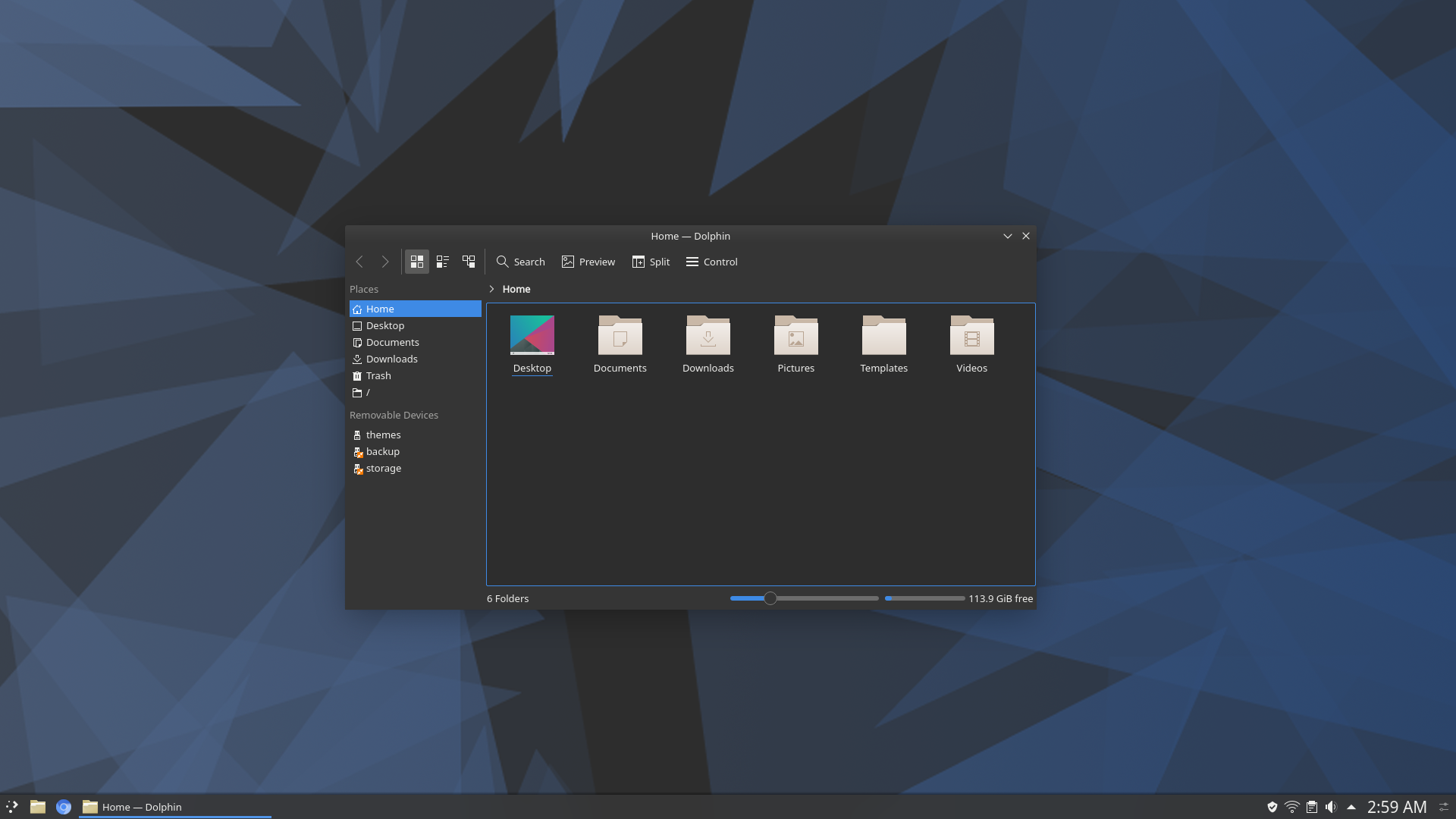Viewport: 1456px width, 819px height.
Task: Expand the breadcrumb chevron before Home
Action: point(491,289)
